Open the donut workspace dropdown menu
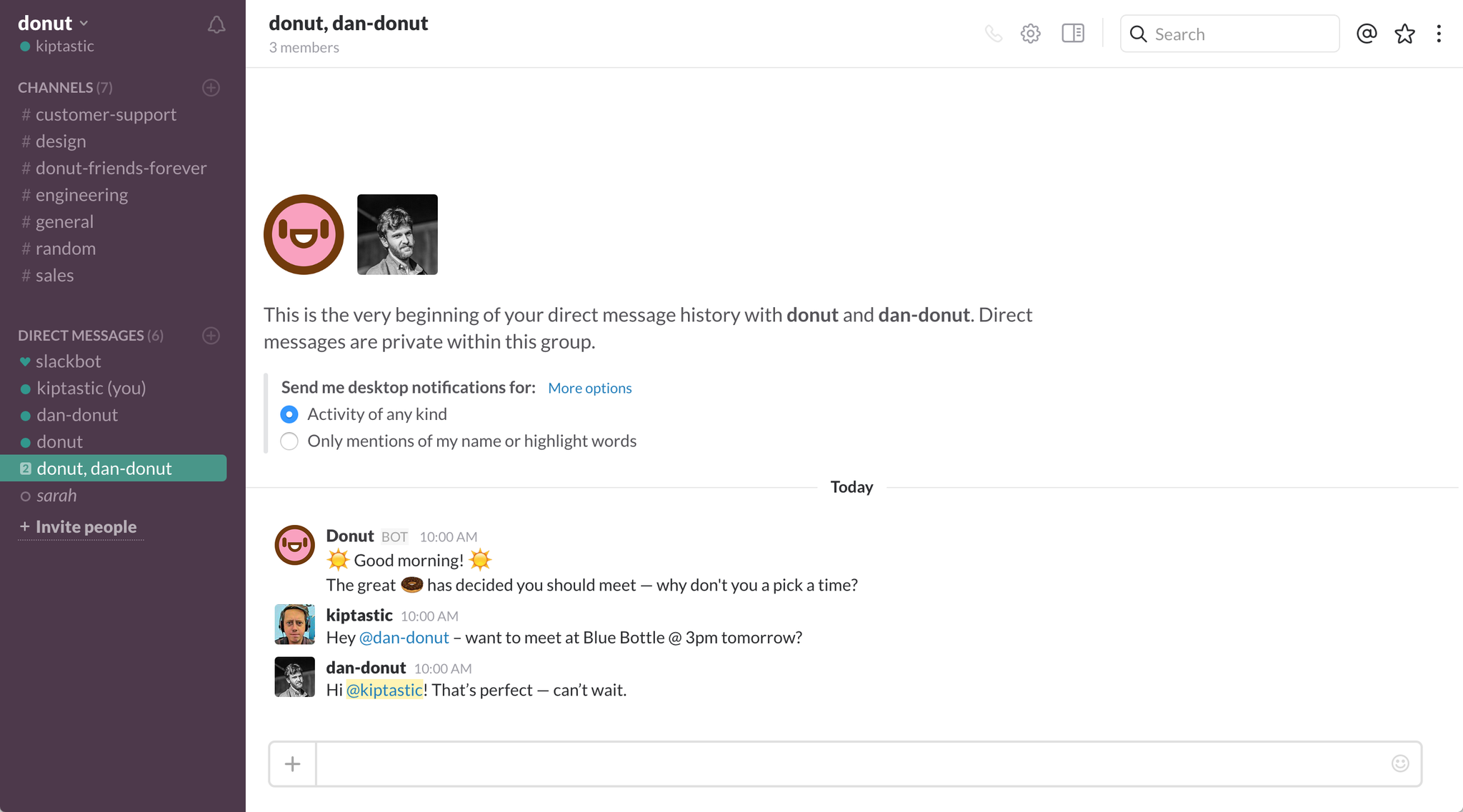Image resolution: width=1463 pixels, height=812 pixels. [x=54, y=23]
